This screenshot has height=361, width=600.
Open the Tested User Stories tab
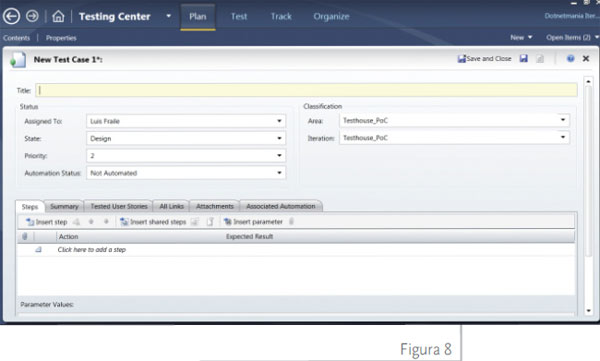119,206
